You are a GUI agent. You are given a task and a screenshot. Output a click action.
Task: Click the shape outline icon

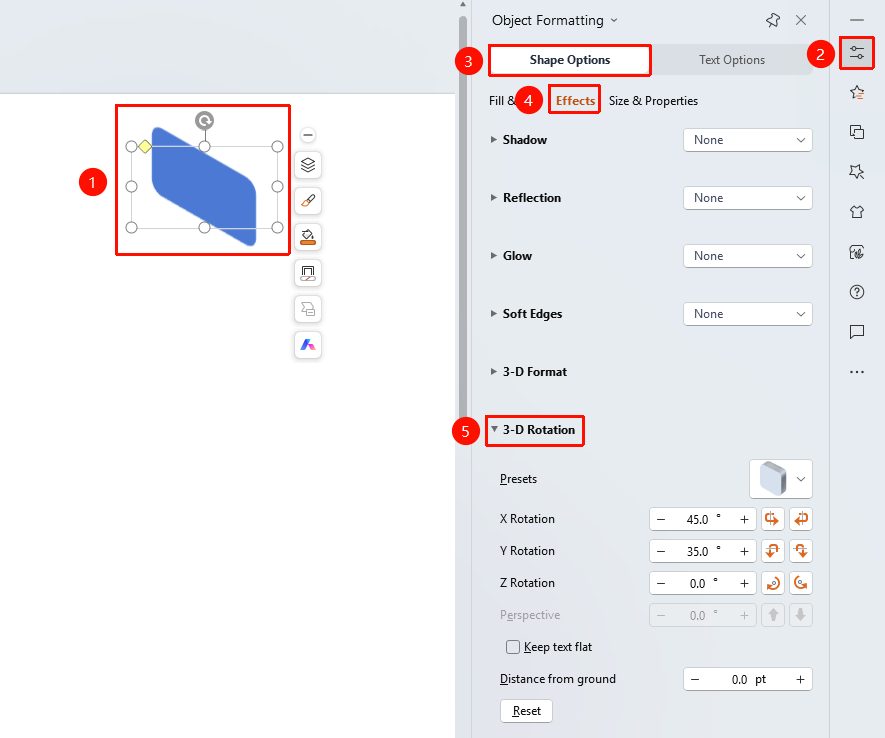(x=308, y=273)
